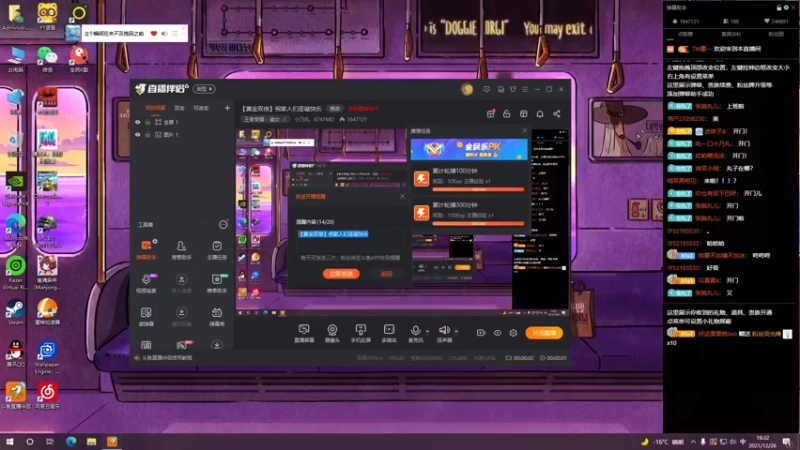Open Edge browser from taskbar

[x=70, y=442]
